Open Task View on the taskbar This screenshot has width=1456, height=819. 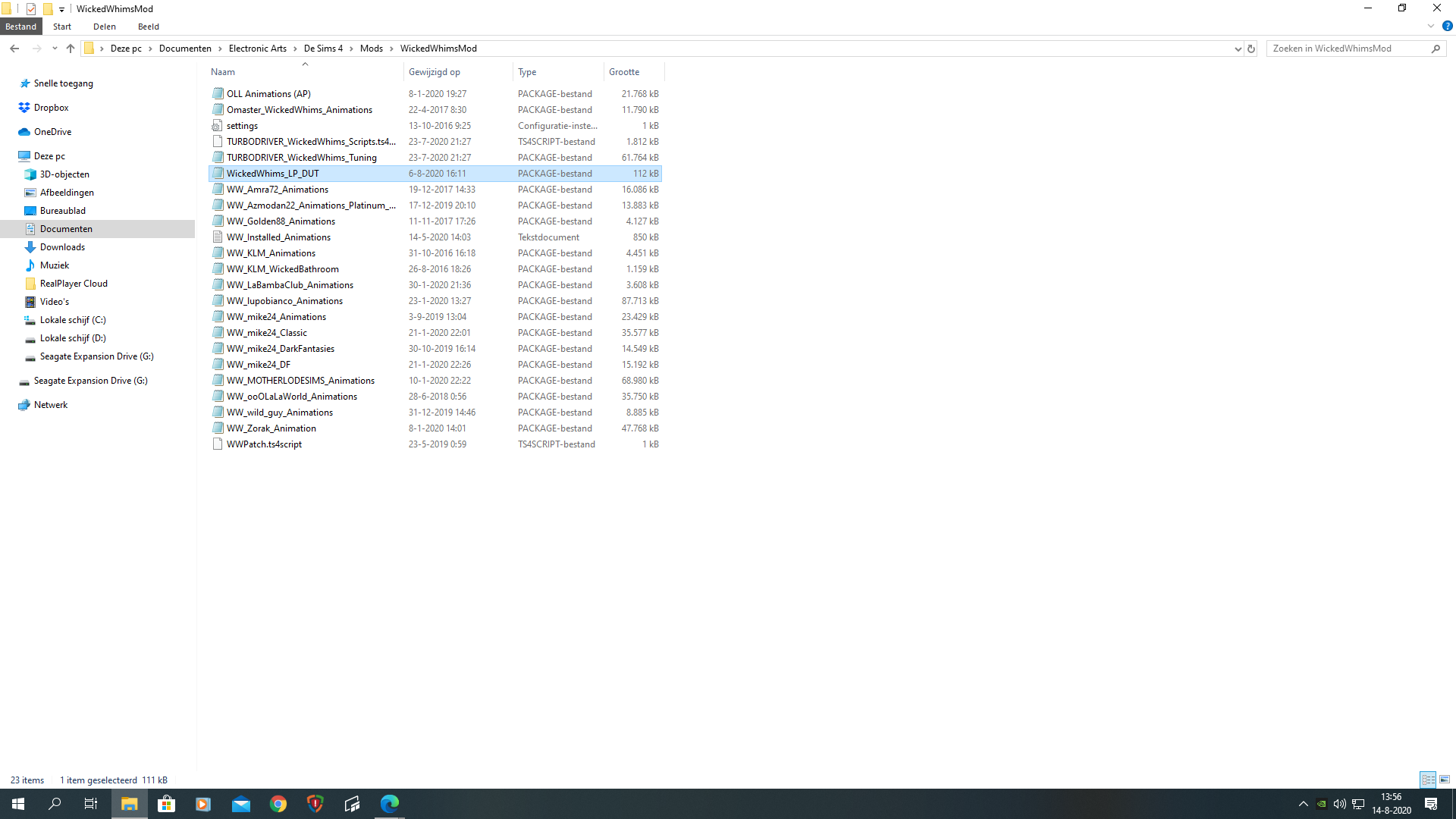tap(91, 804)
